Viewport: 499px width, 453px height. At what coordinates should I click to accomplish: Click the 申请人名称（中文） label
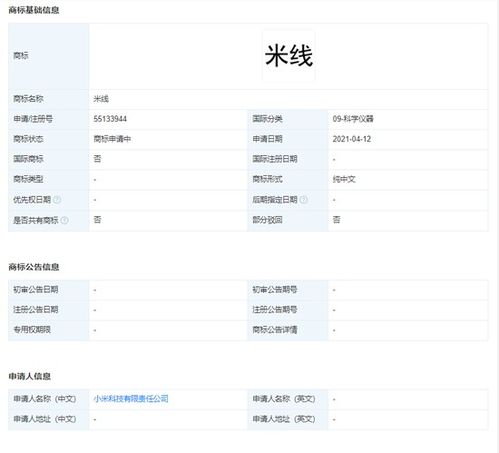[45, 399]
